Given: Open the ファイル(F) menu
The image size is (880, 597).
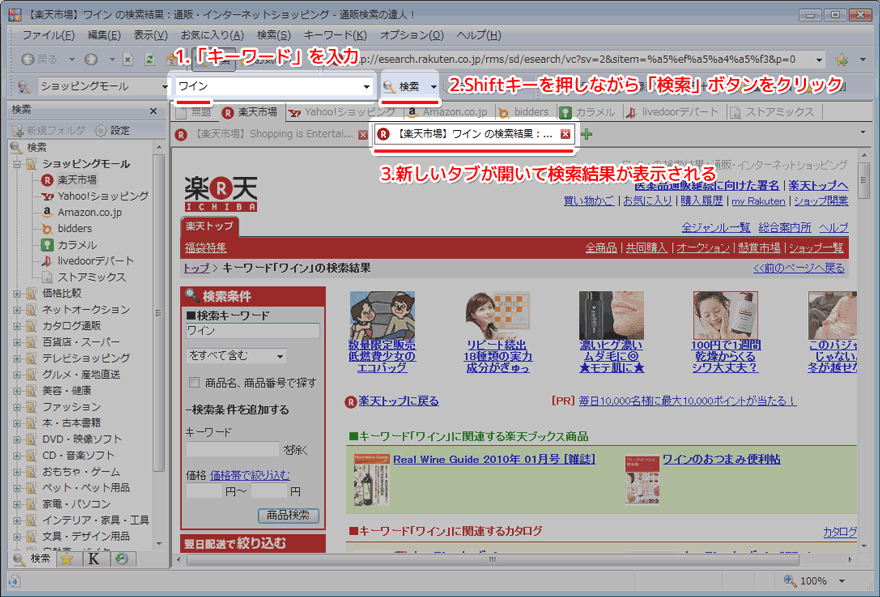Looking at the screenshot, I should pyautogui.click(x=48, y=35).
